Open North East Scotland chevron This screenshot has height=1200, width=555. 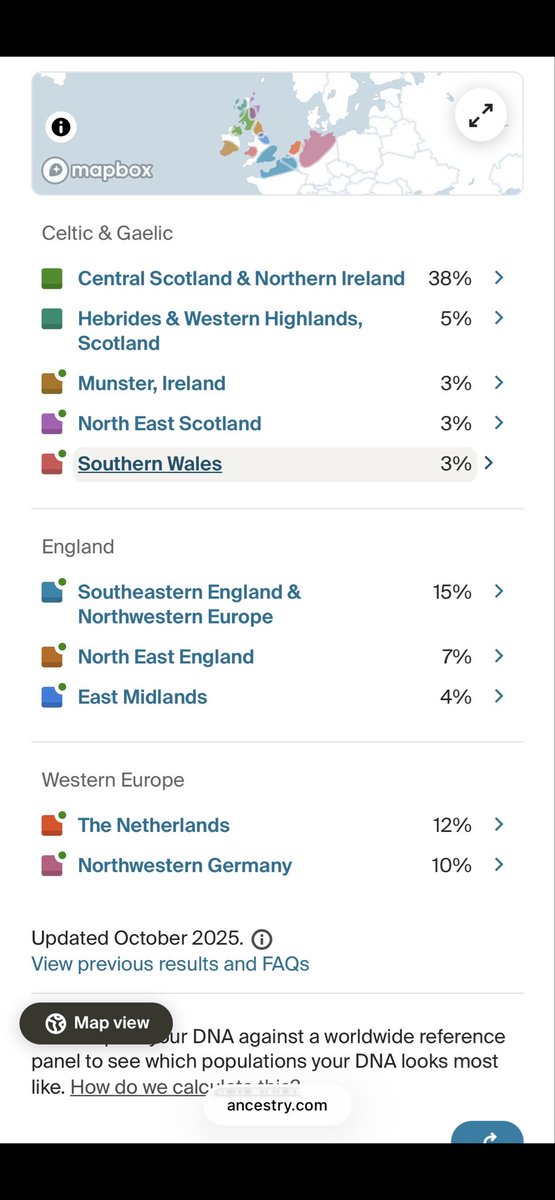pyautogui.click(x=499, y=423)
